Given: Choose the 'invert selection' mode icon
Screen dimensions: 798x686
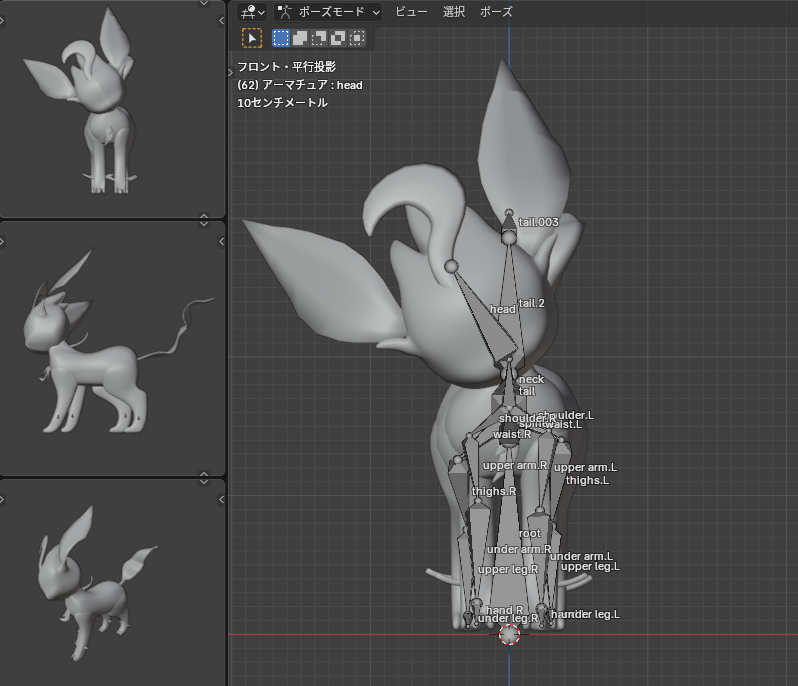Looking at the screenshot, I should point(338,38).
